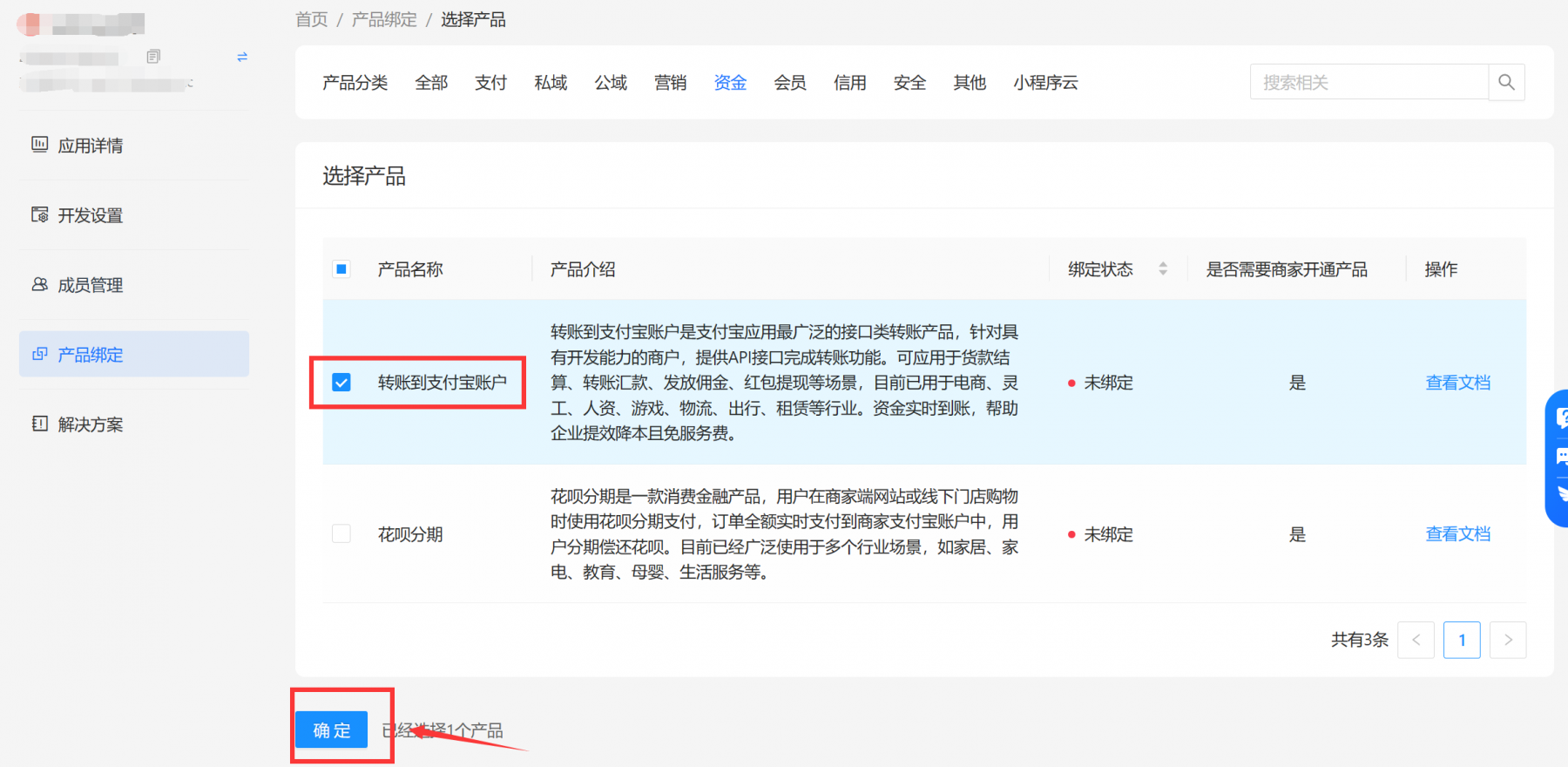Click the copy icon beside the blurred app ID
The width and height of the screenshot is (1568, 767).
(x=153, y=57)
